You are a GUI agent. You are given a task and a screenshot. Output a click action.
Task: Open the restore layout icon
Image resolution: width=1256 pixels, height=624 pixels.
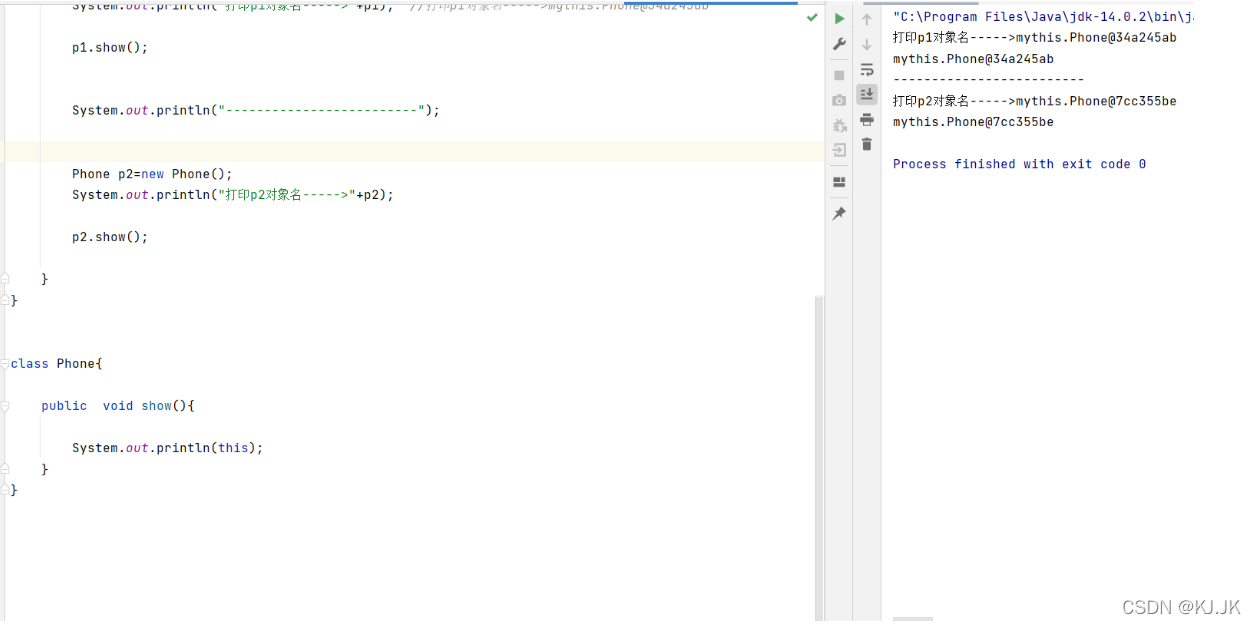[x=839, y=182]
